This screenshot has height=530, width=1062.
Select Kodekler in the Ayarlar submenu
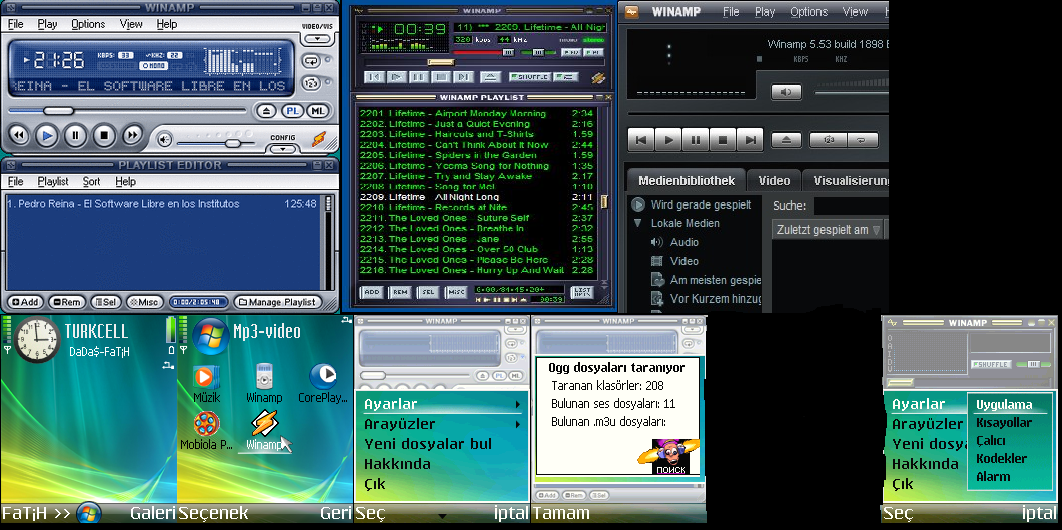point(1002,458)
